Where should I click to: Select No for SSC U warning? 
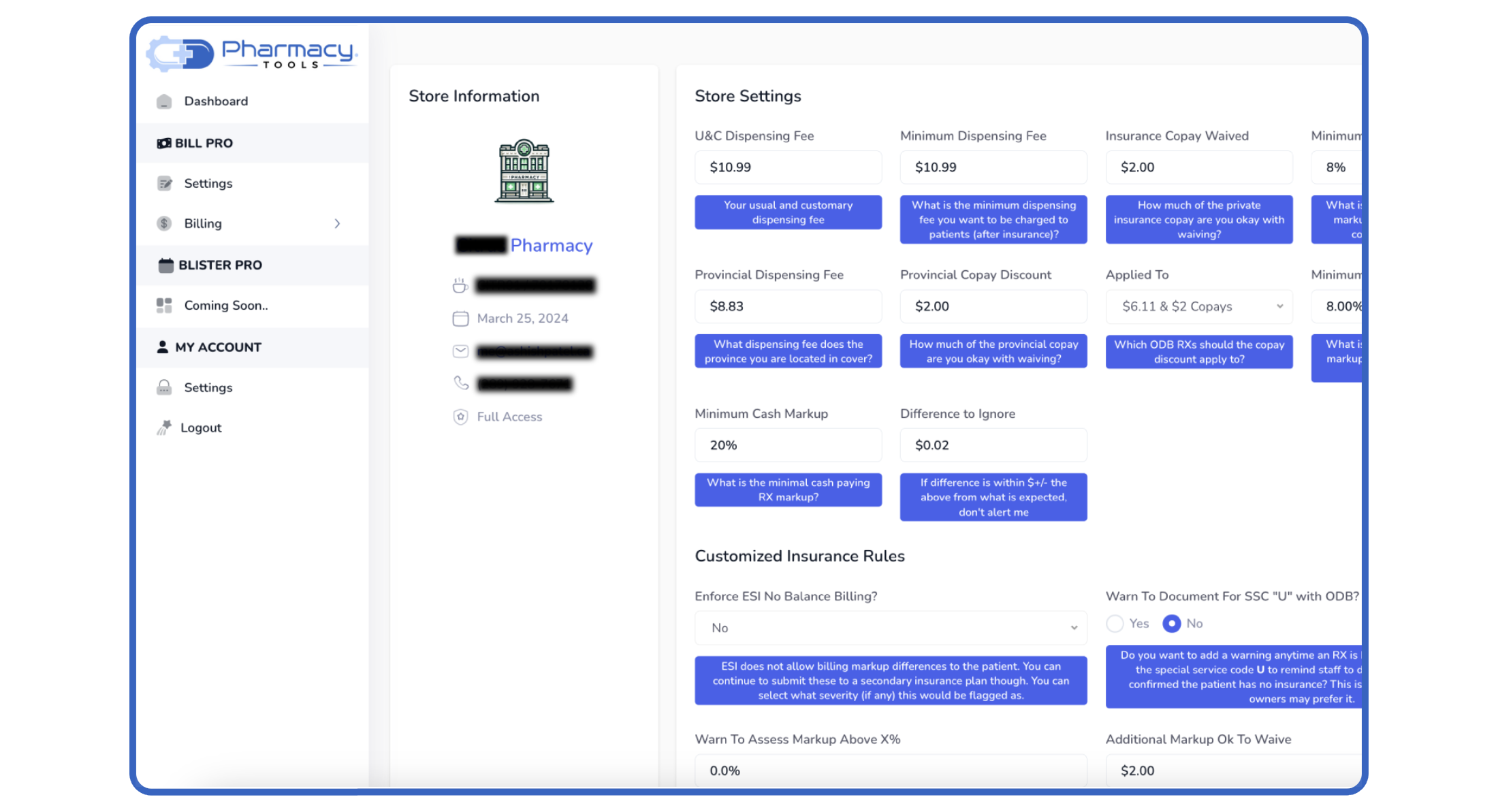coord(1171,623)
